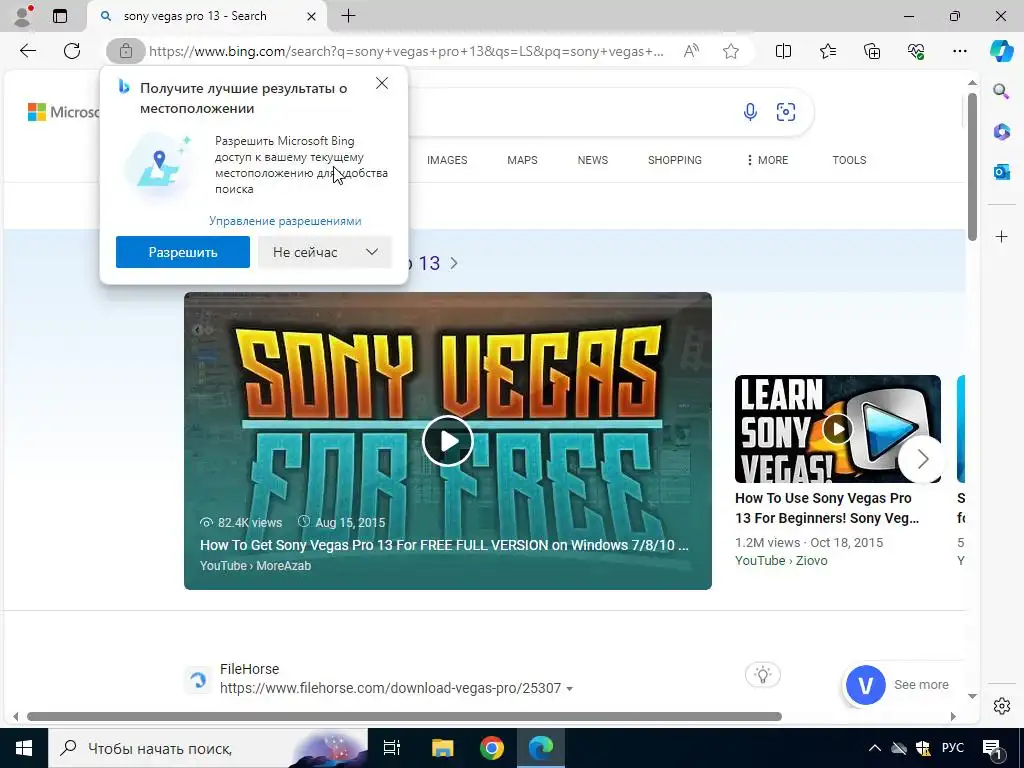The image size is (1024, 768).
Task: Open Copilot sidebar icon
Action: pos(1001,51)
